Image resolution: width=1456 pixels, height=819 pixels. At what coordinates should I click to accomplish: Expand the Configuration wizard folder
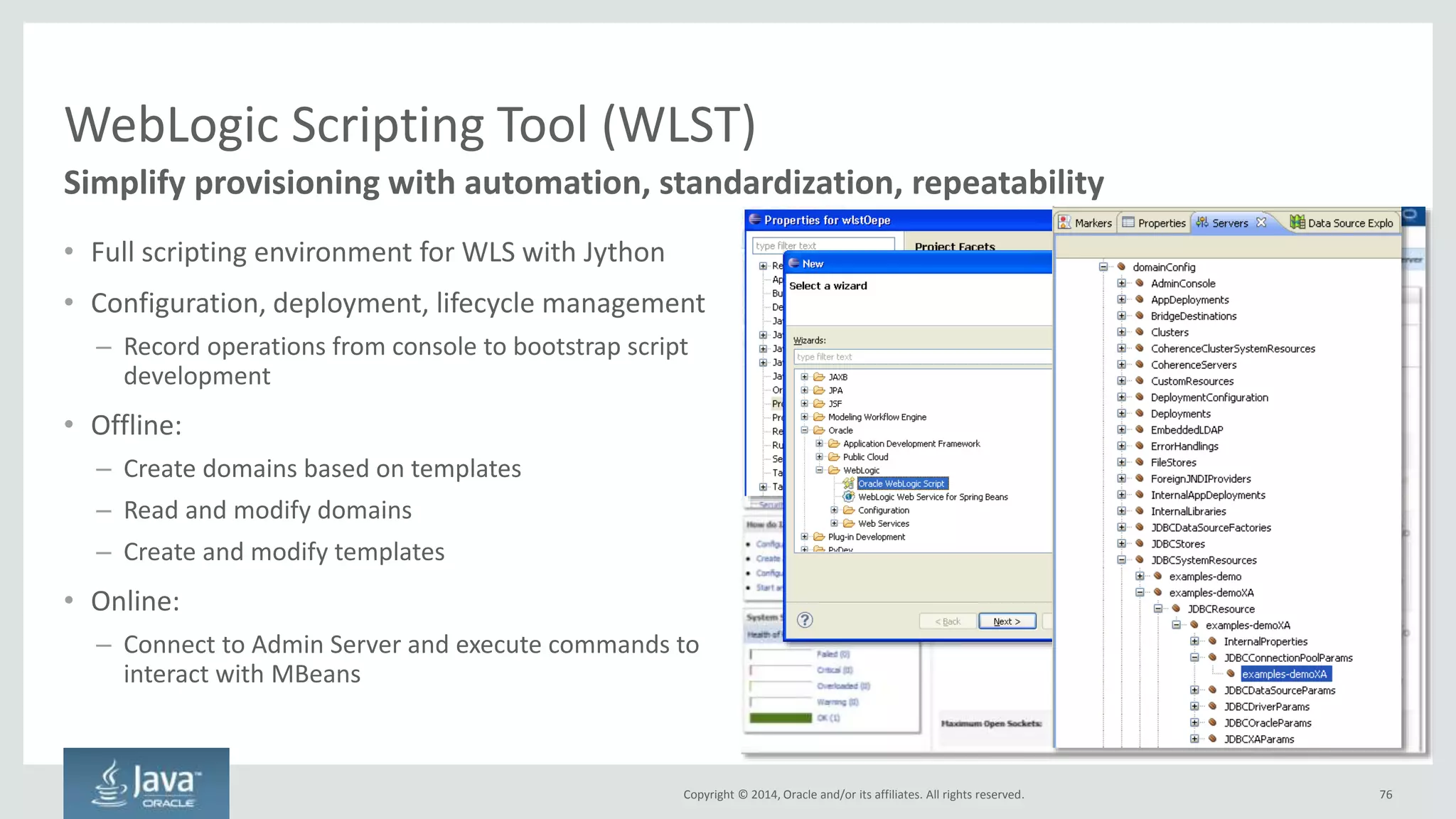click(835, 510)
